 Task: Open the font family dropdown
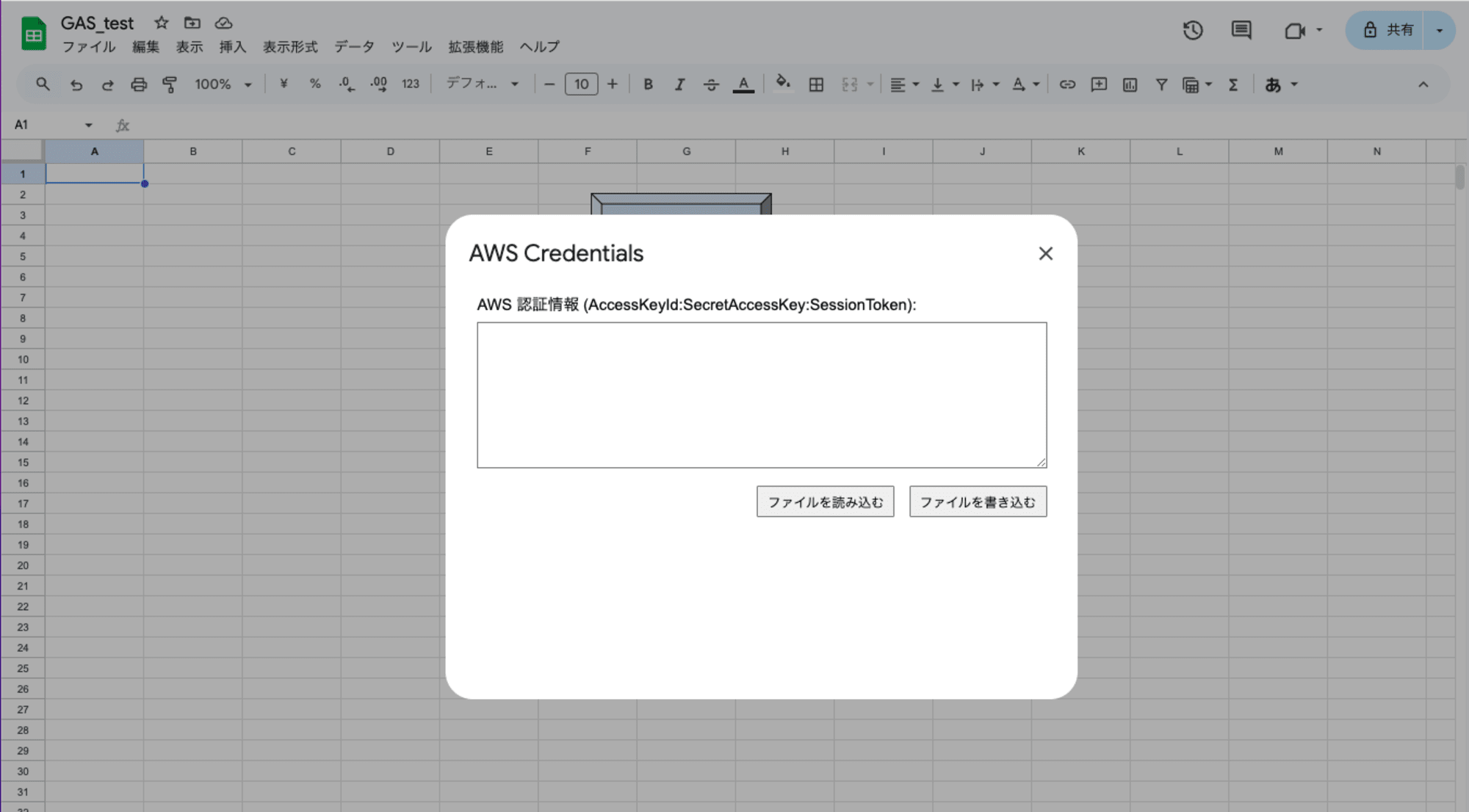(x=483, y=84)
